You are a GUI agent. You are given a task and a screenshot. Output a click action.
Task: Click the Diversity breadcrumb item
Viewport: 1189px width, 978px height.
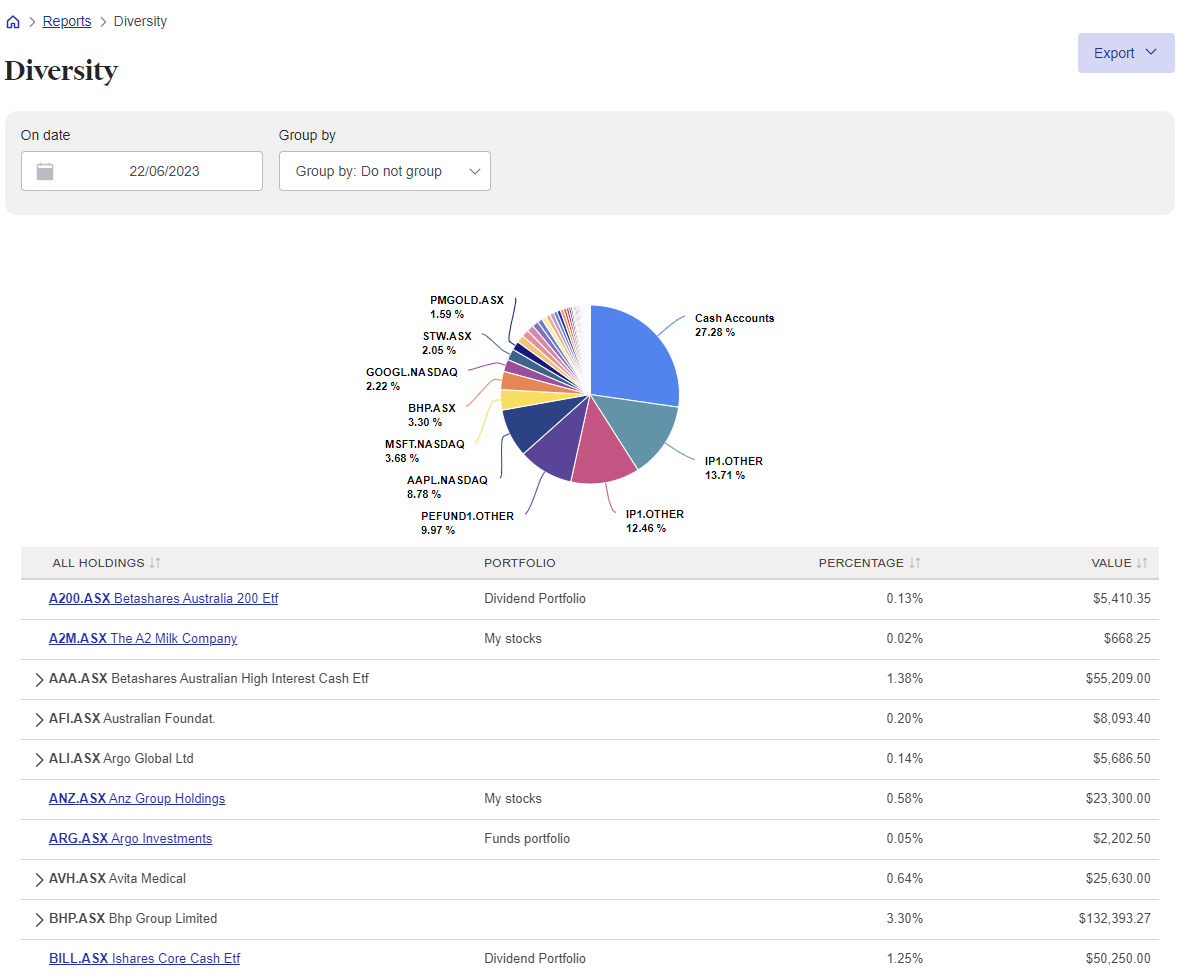pyautogui.click(x=139, y=20)
